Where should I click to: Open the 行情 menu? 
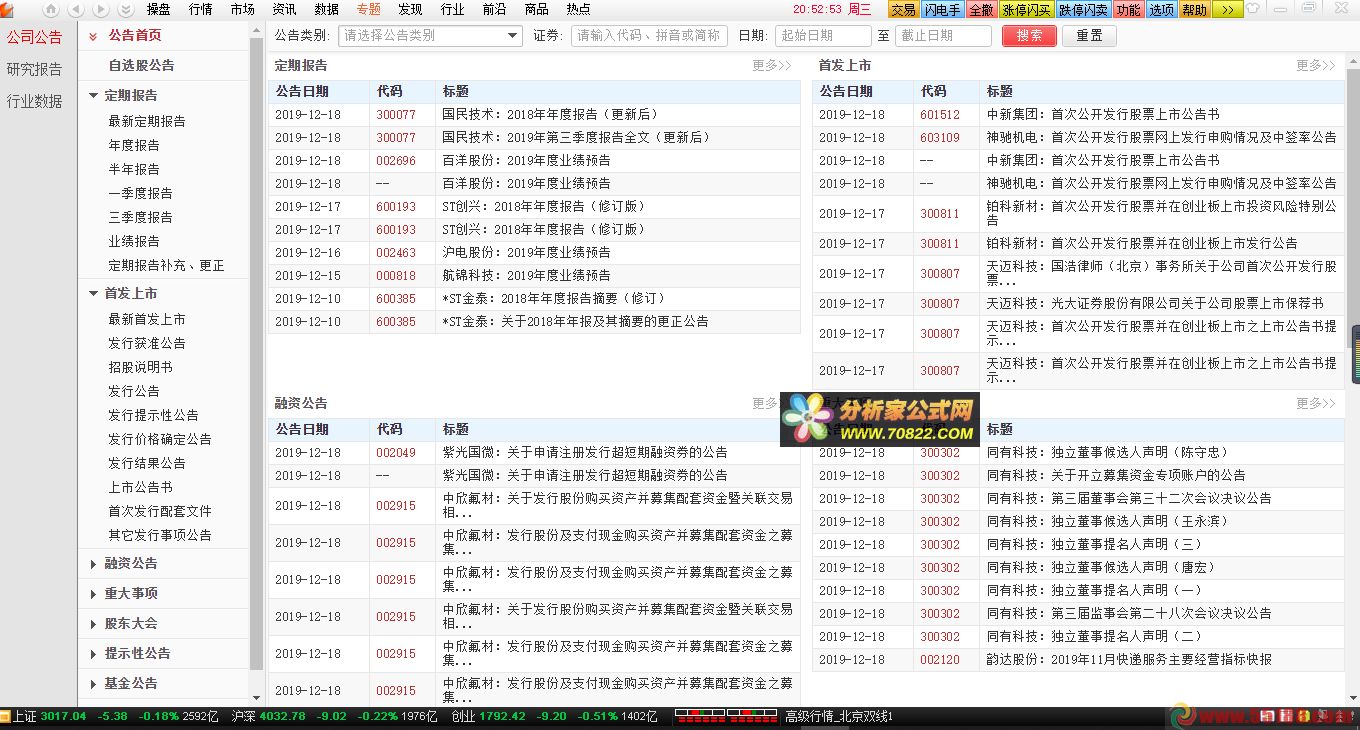(200, 9)
